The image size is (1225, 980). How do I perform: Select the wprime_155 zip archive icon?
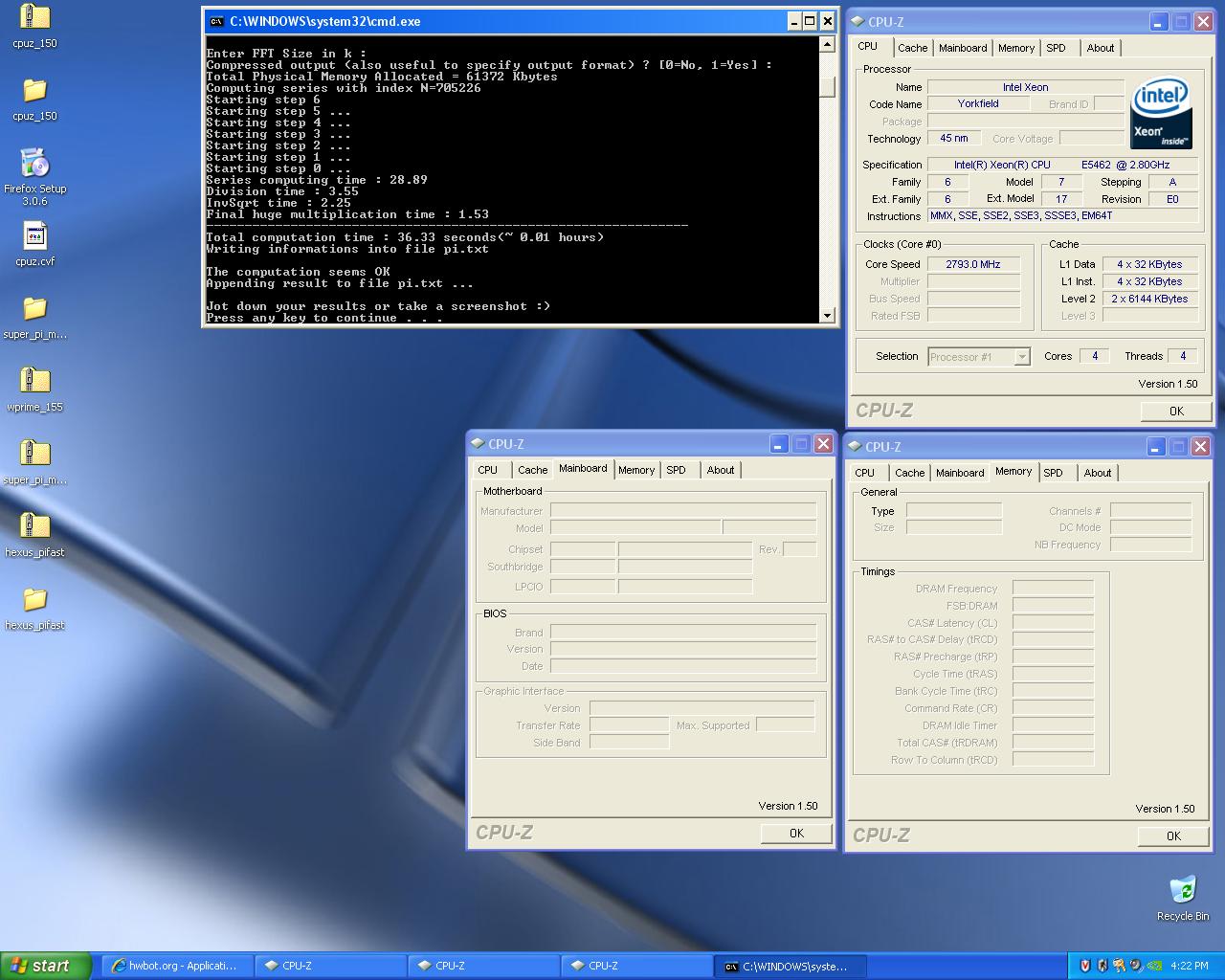[x=34, y=381]
